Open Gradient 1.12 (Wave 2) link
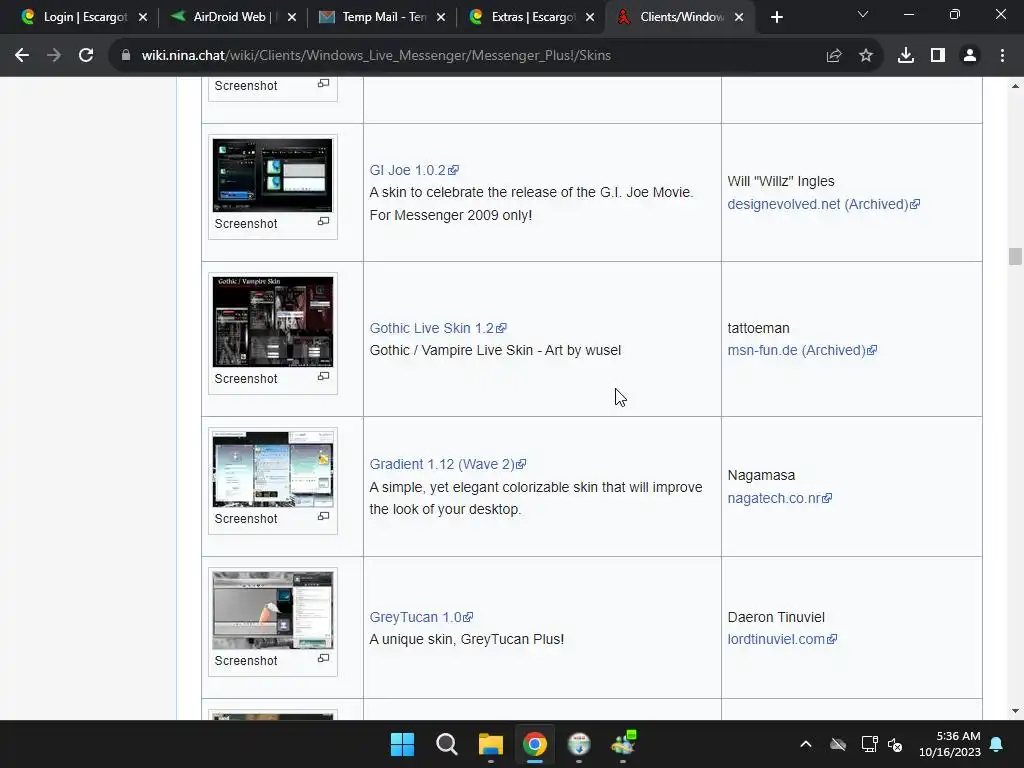This screenshot has width=1024, height=768. [448, 464]
